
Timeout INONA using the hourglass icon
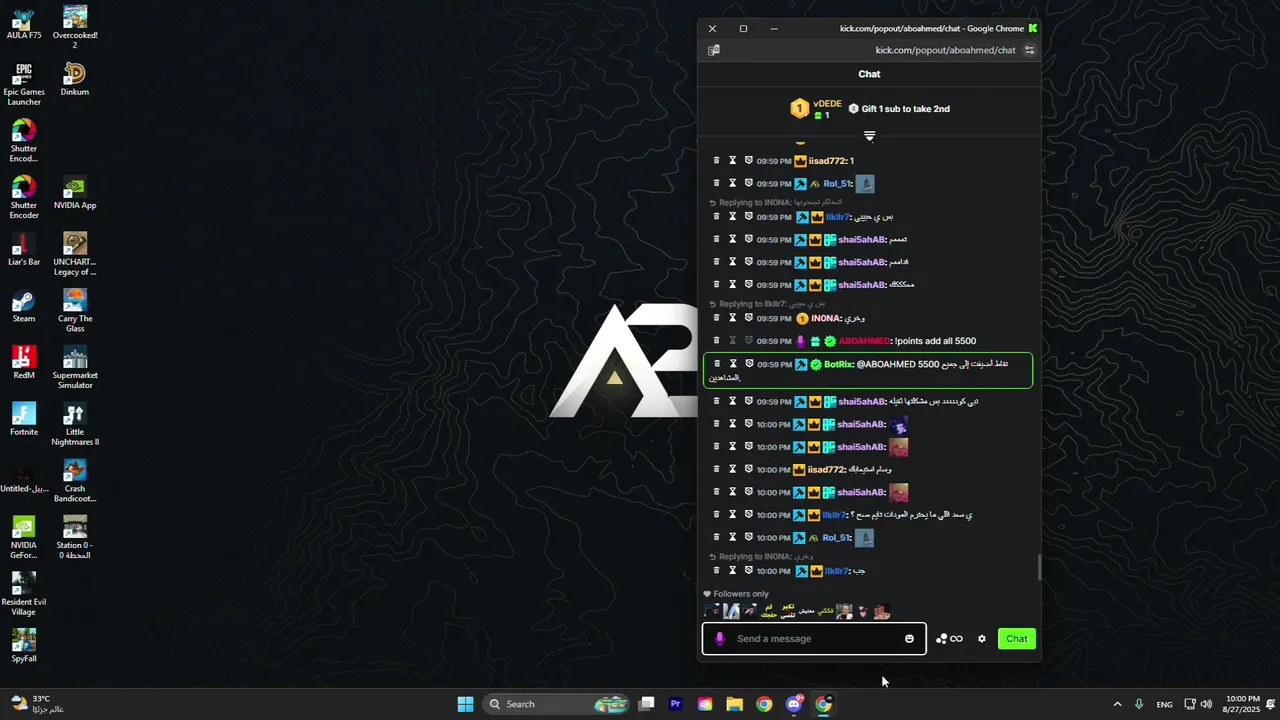[732, 318]
